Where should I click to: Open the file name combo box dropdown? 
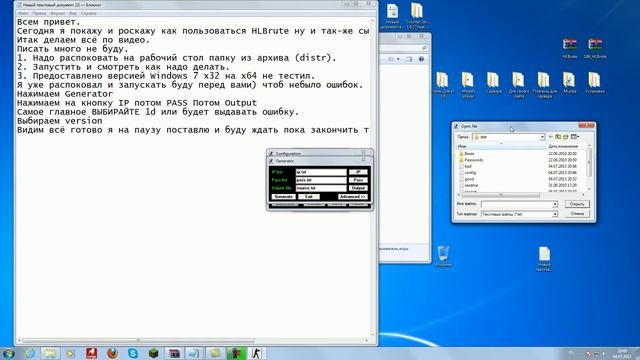(x=555, y=204)
